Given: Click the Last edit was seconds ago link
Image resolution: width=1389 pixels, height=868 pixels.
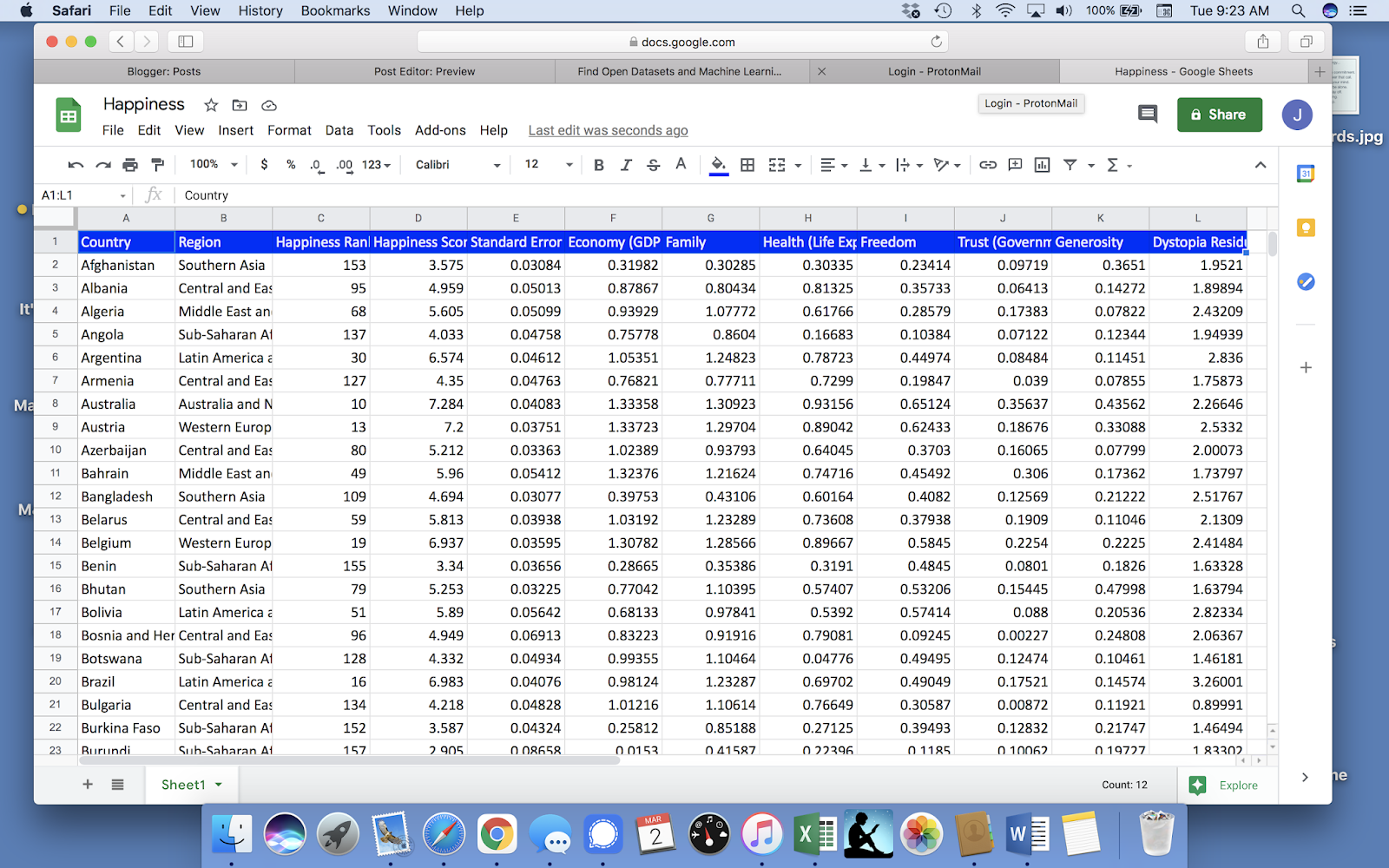Looking at the screenshot, I should click(x=608, y=130).
